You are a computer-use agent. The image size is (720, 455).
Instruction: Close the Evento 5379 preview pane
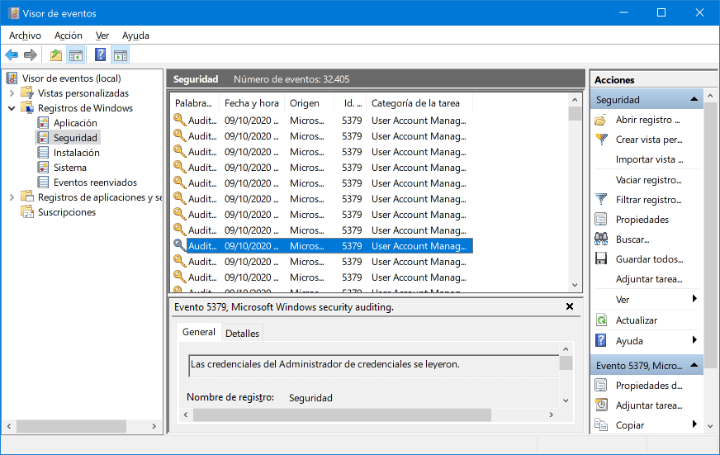pos(569,306)
